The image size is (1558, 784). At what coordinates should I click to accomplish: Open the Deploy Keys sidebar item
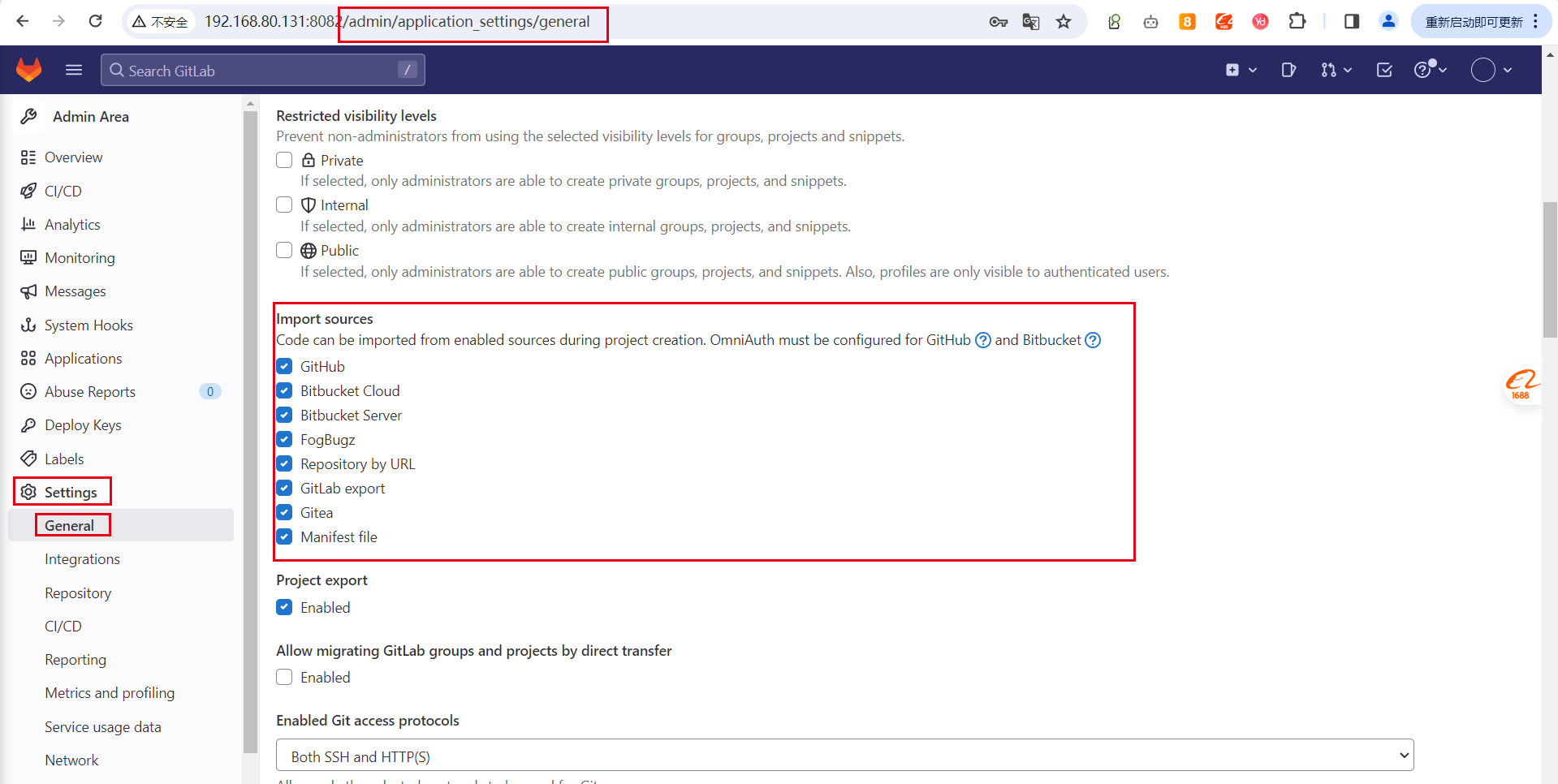point(83,425)
